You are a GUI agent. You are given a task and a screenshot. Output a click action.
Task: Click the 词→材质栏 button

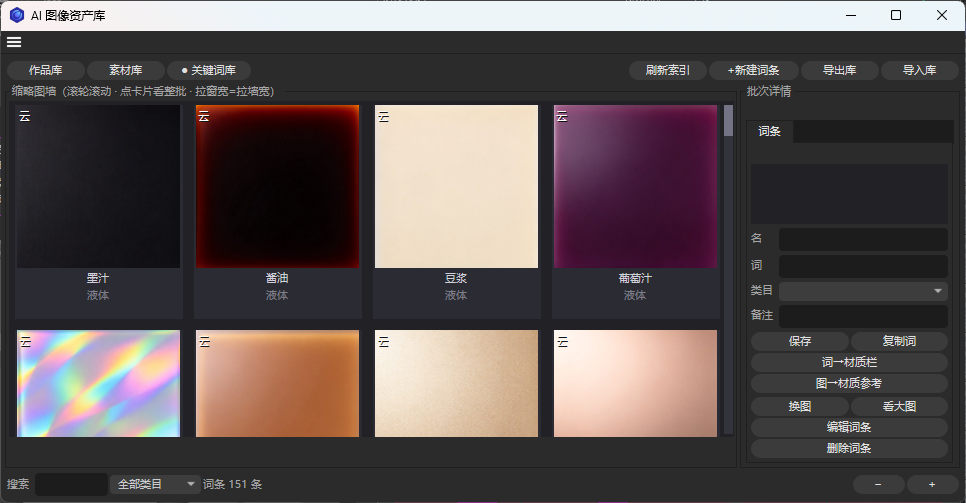[849, 362]
